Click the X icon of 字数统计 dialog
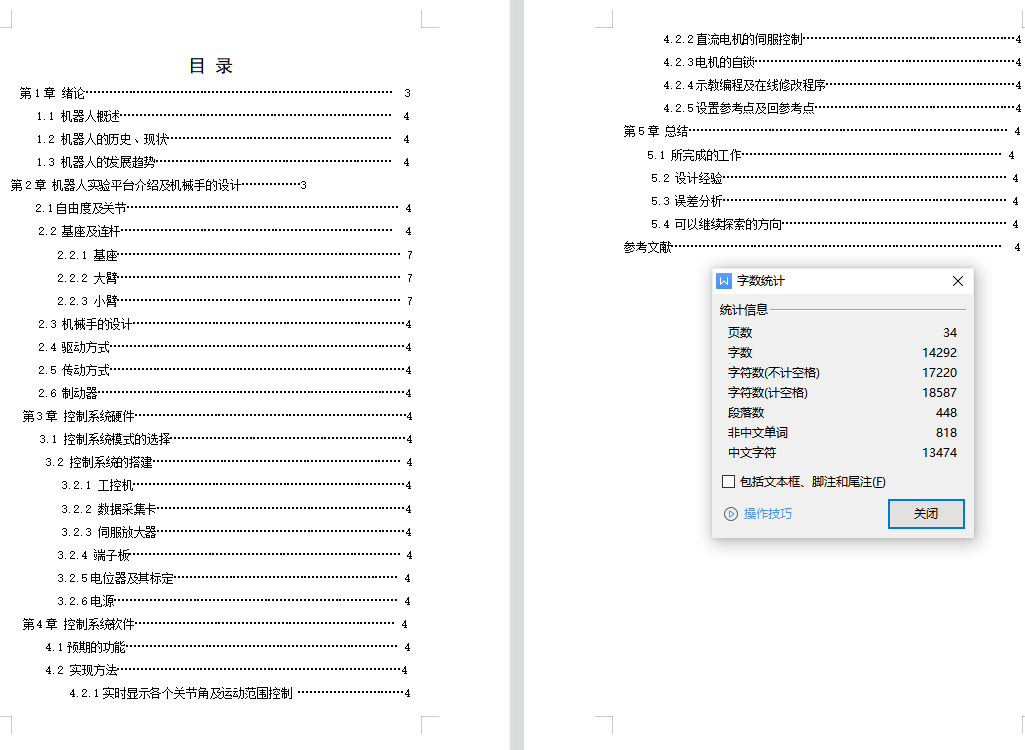The width and height of the screenshot is (1025, 750). 958,281
